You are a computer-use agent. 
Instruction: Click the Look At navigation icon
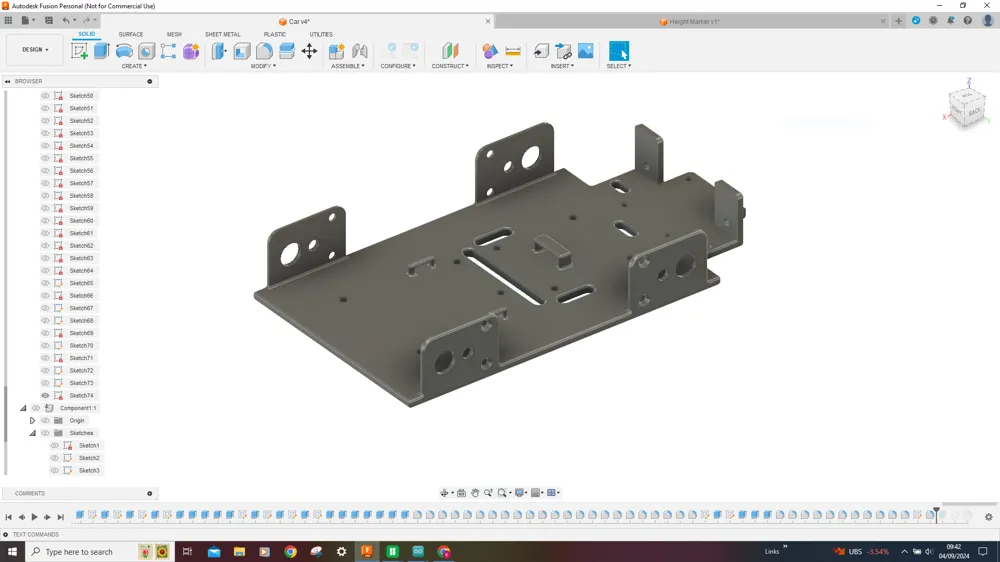pos(461,492)
